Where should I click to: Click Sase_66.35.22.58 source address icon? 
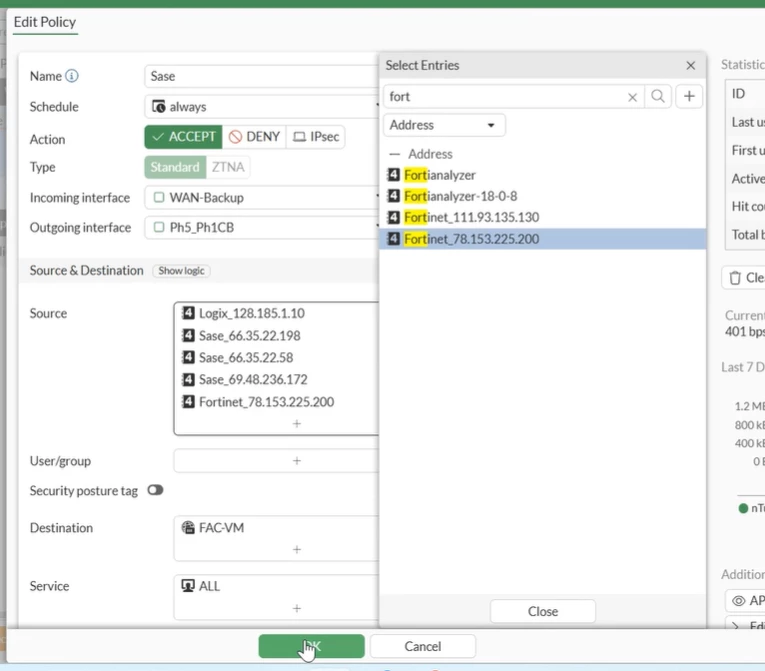(x=188, y=357)
